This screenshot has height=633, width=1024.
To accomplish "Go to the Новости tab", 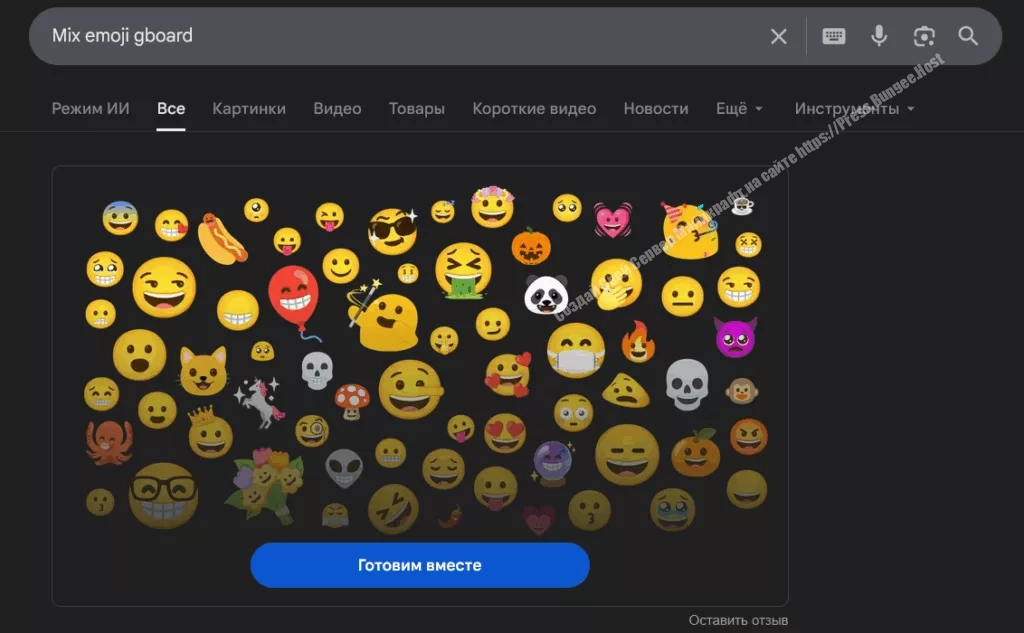I will 655,108.
